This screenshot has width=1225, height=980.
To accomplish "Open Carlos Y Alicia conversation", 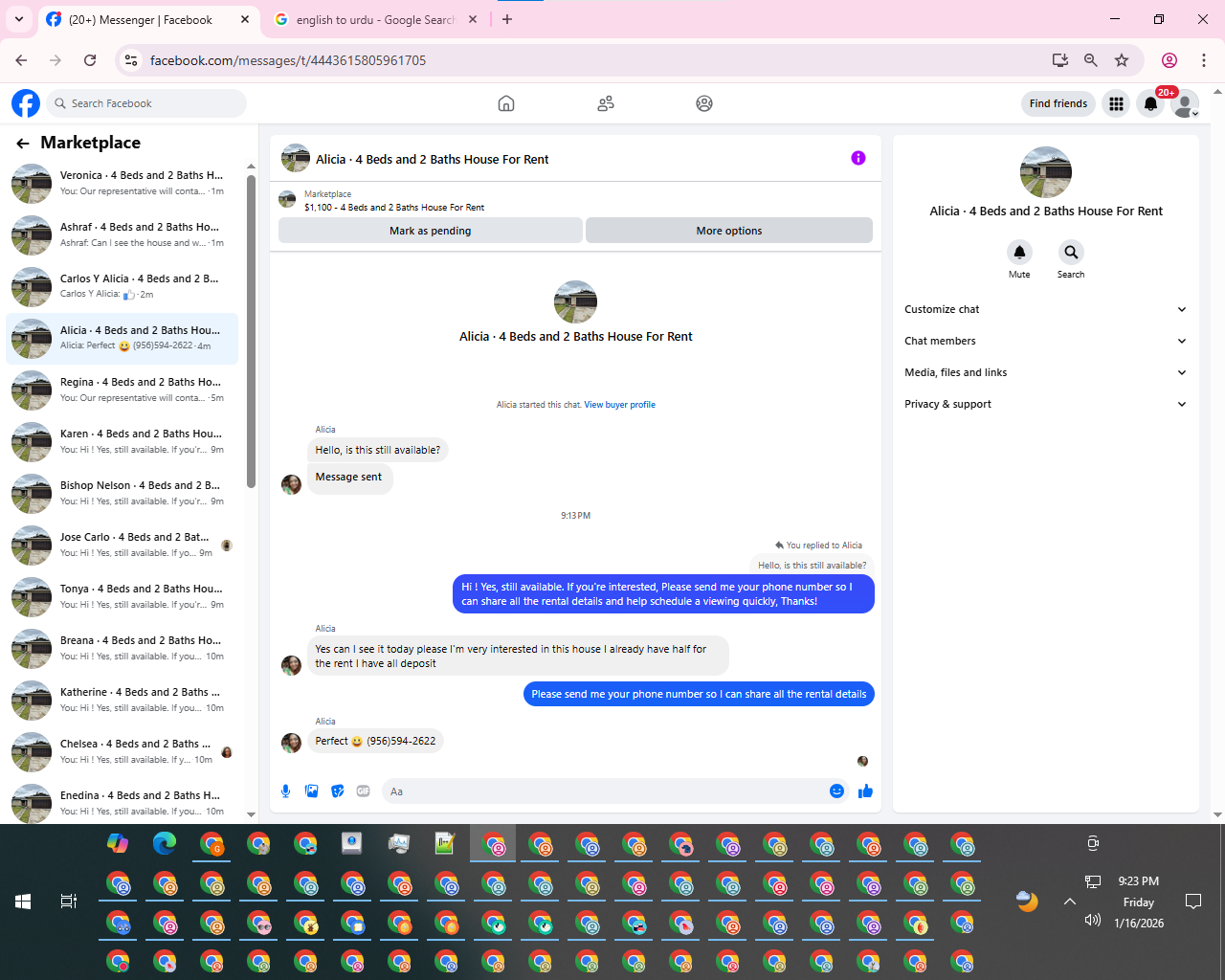I will (x=122, y=287).
